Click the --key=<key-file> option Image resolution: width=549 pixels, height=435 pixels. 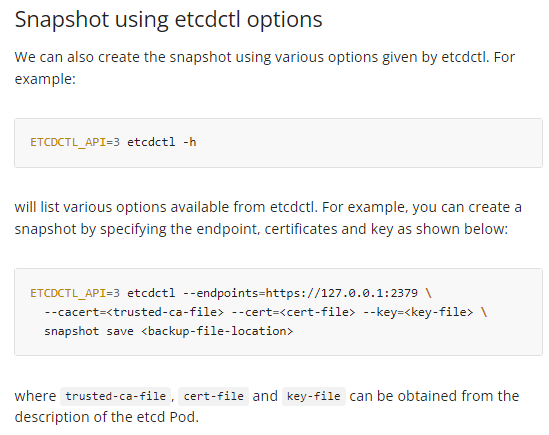[418, 312]
